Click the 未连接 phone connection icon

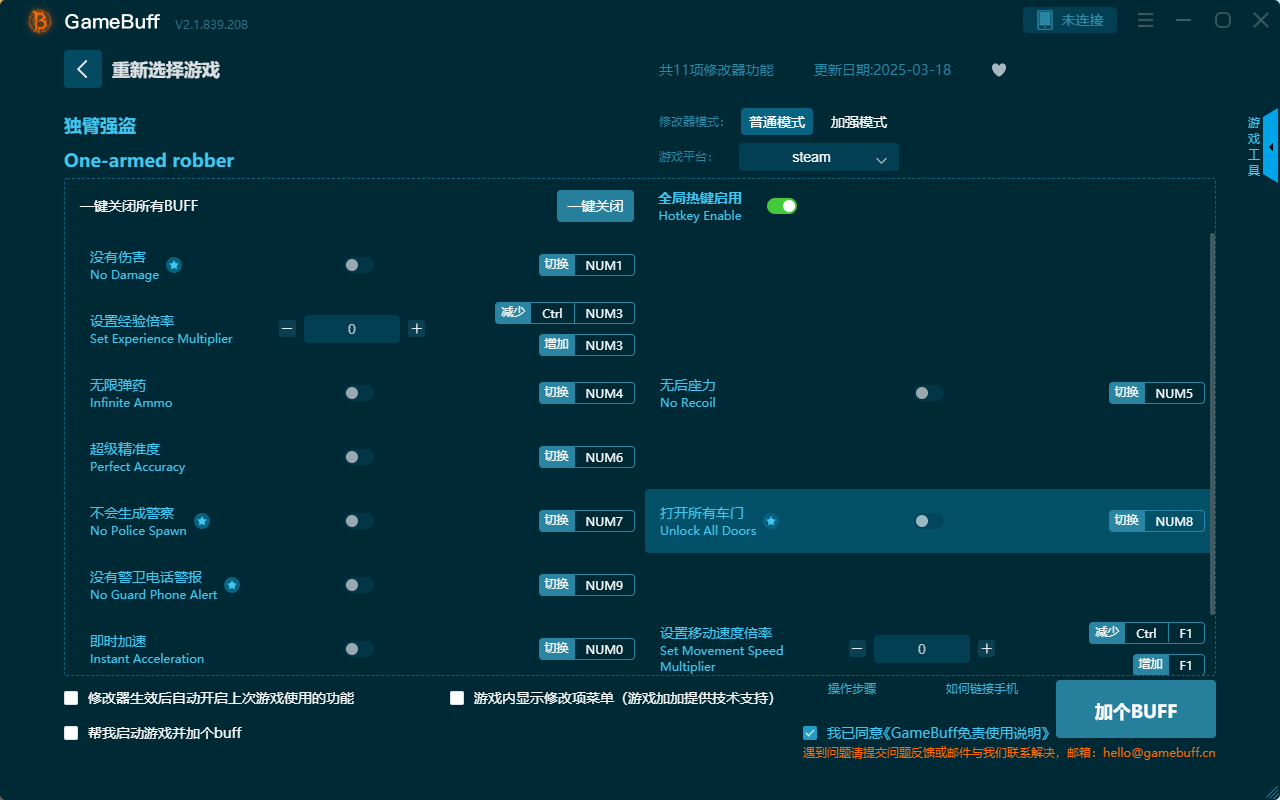tap(1069, 19)
